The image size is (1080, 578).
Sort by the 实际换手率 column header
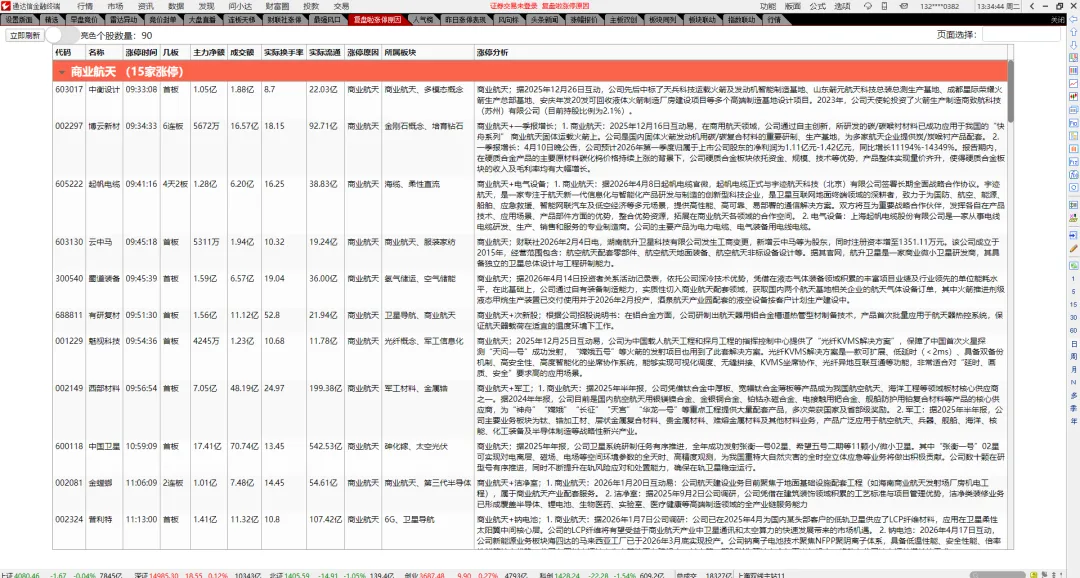pyautogui.click(x=283, y=52)
